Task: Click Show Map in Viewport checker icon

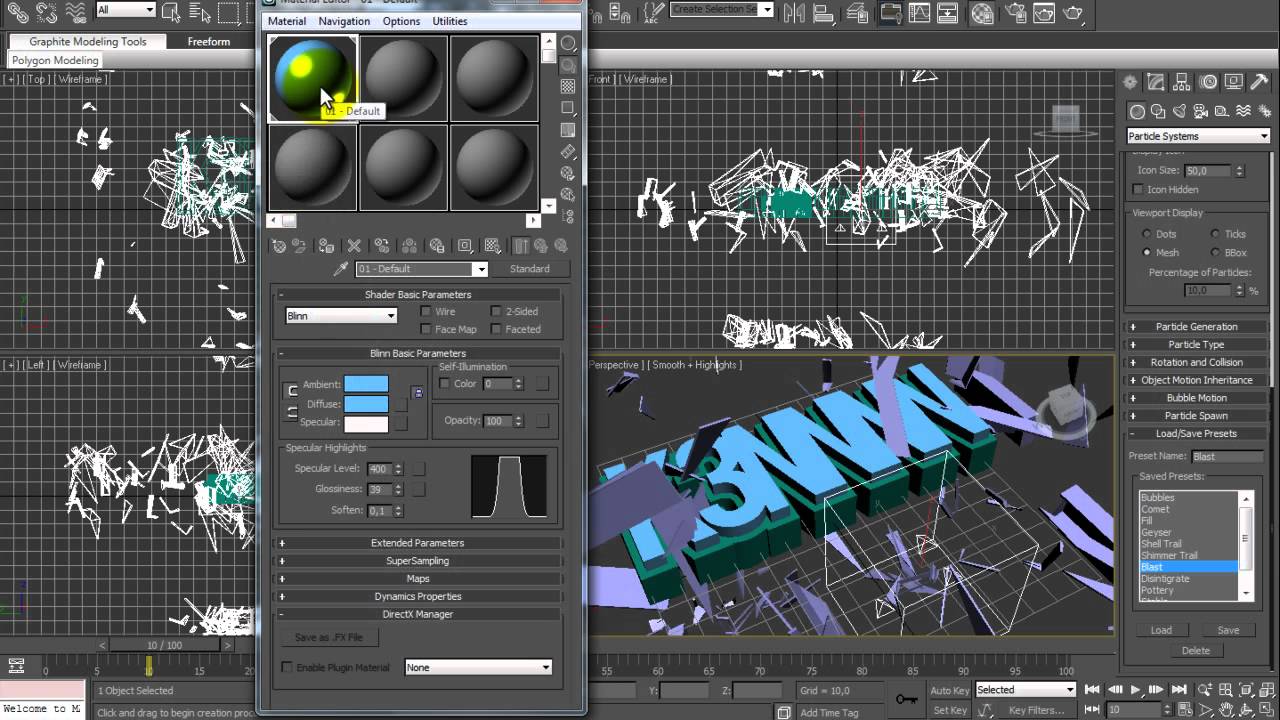Action: [x=492, y=246]
